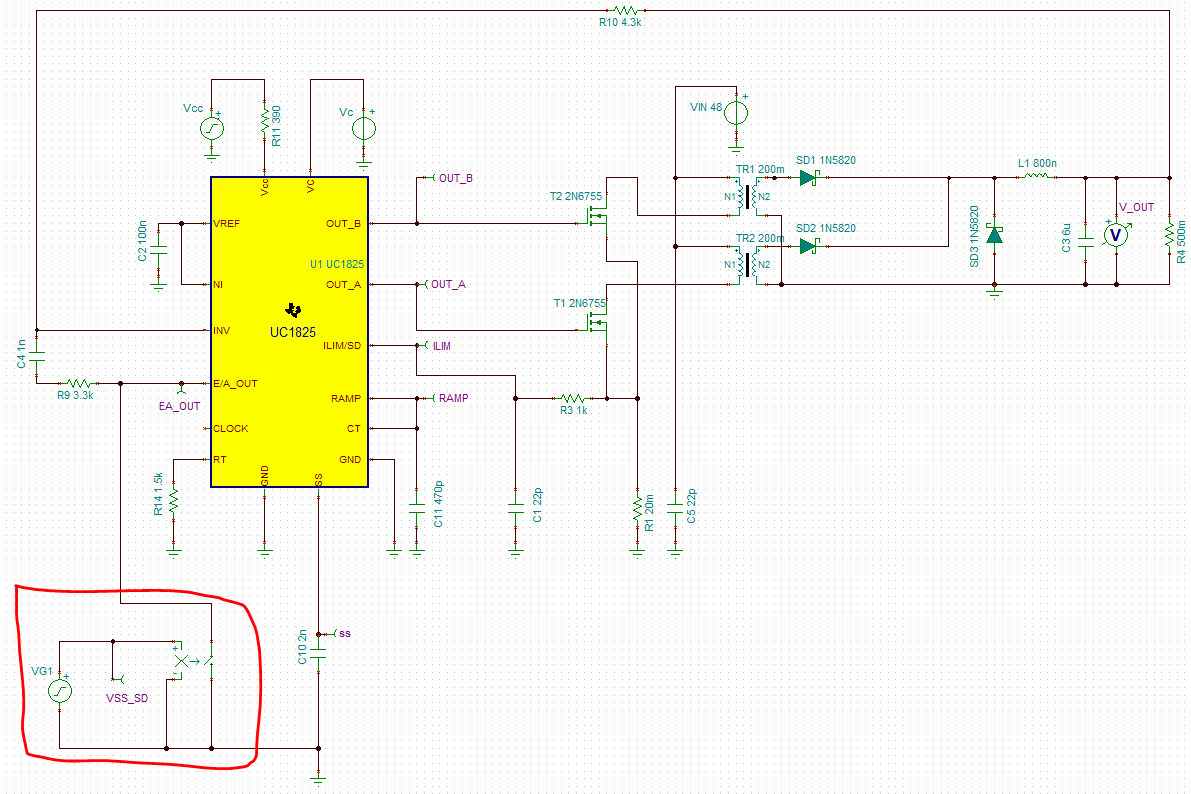Screen dimensions: 1191x794
Task: Select resistor R9 3.3k
Action: click(x=79, y=383)
